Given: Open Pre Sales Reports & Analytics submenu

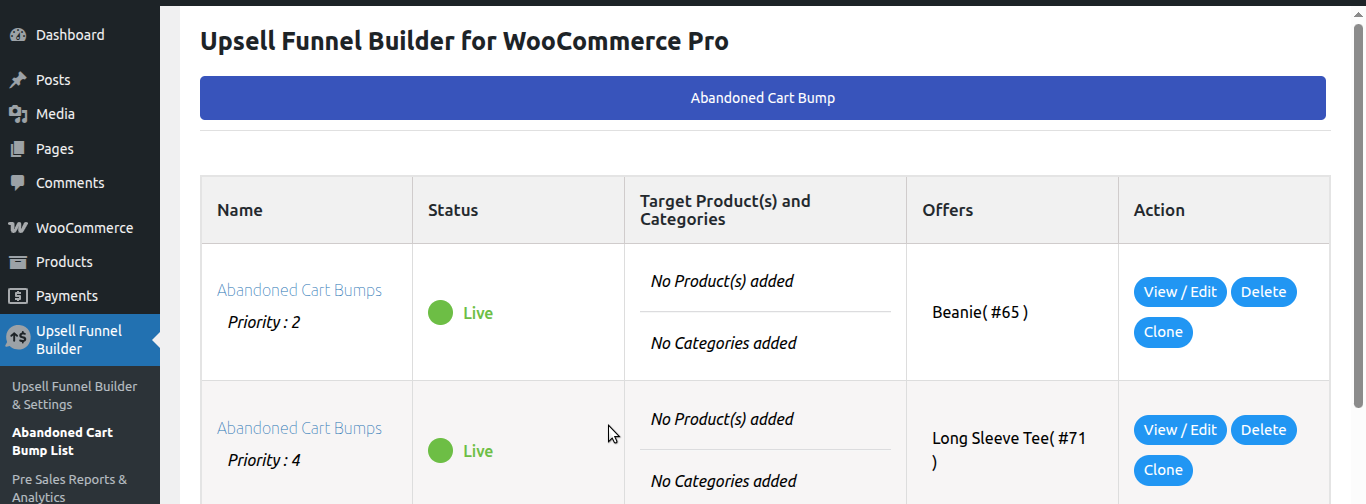Looking at the screenshot, I should [x=70, y=488].
